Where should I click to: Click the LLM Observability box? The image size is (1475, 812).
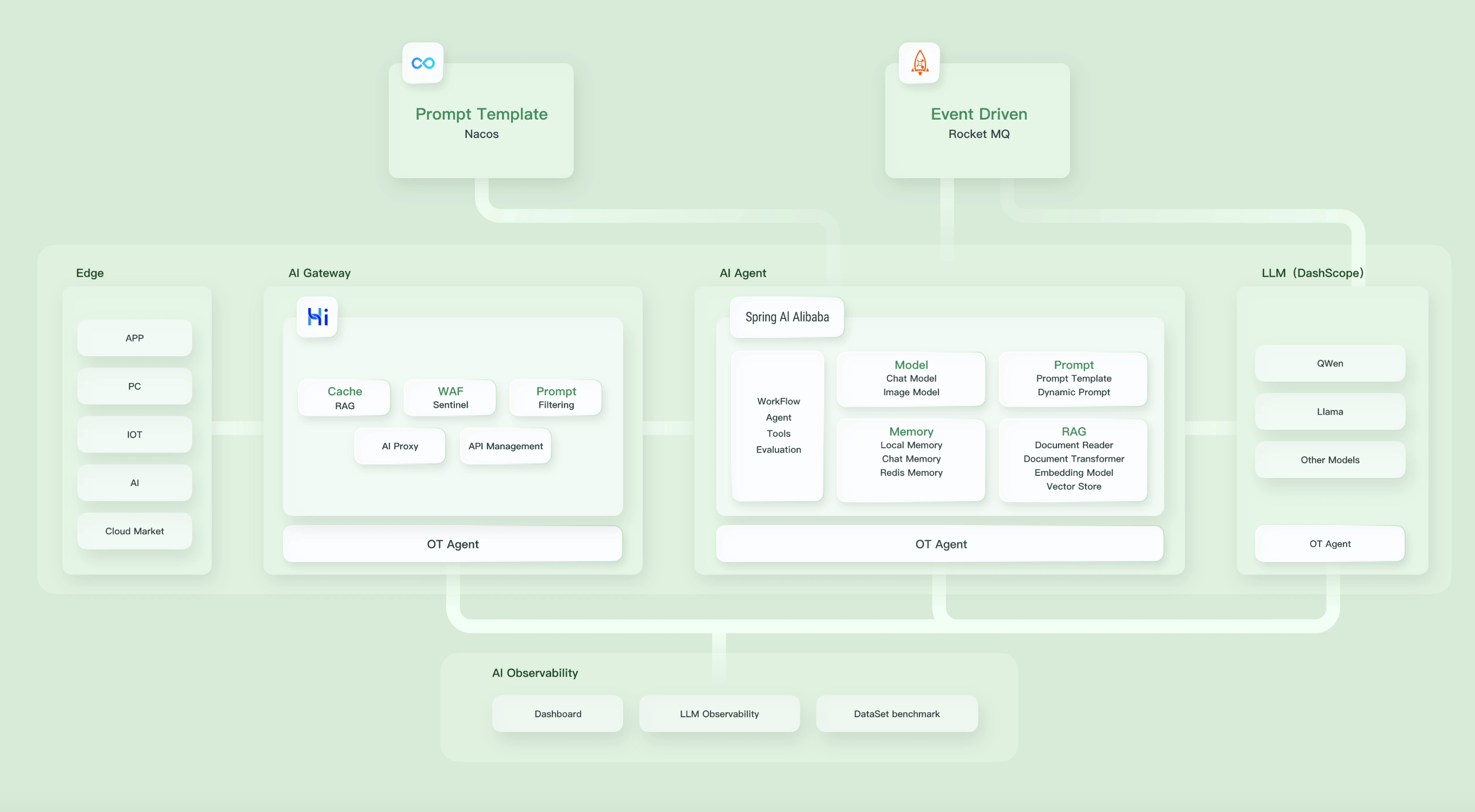719,713
